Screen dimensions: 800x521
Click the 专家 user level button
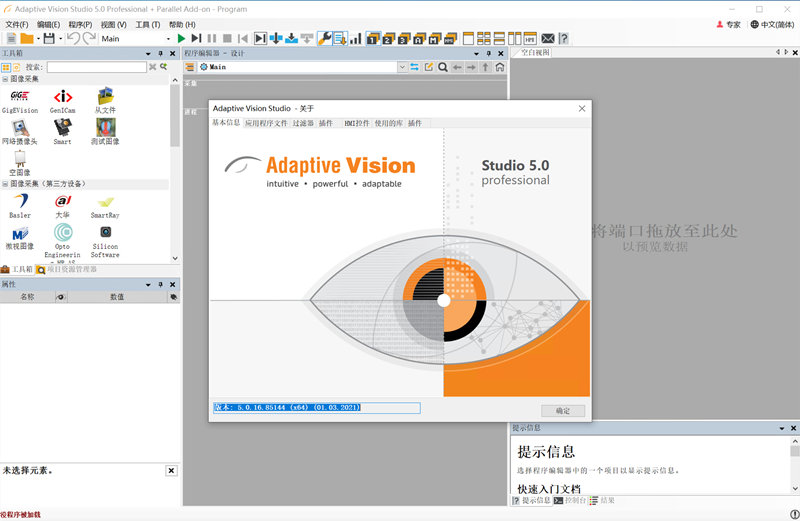(728, 24)
